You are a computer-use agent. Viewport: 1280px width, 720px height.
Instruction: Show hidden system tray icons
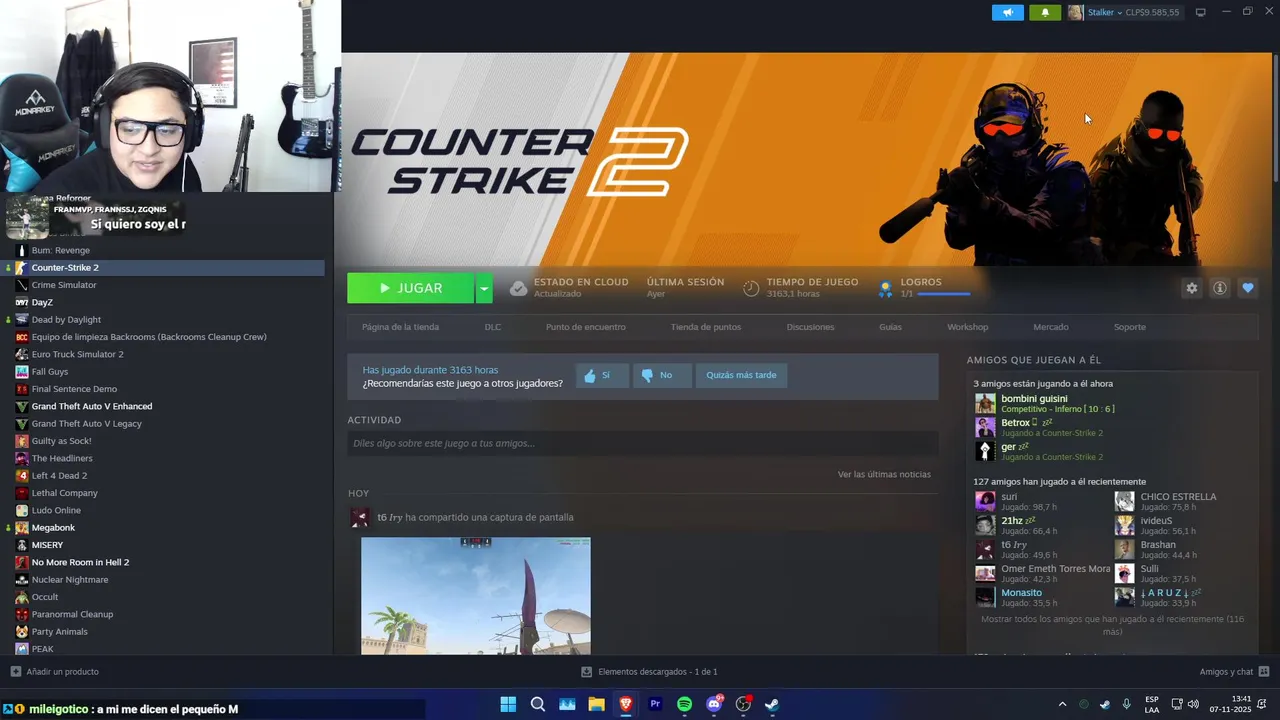pos(1062,704)
